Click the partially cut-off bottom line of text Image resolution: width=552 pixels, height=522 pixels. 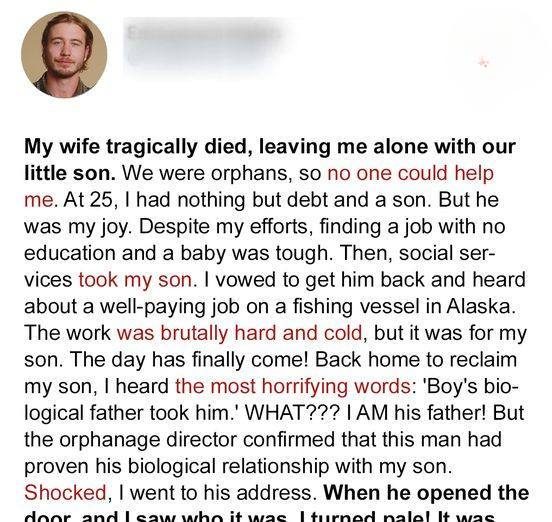(260, 517)
